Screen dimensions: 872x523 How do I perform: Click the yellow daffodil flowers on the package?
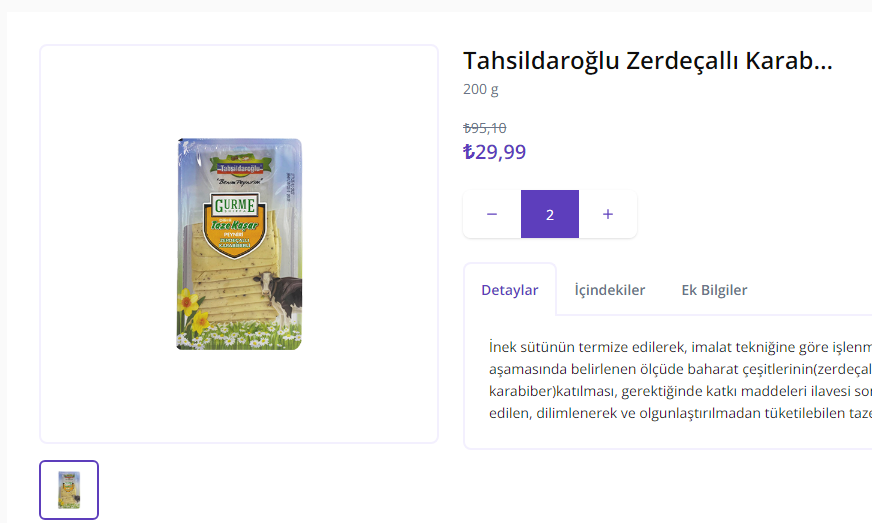192,312
